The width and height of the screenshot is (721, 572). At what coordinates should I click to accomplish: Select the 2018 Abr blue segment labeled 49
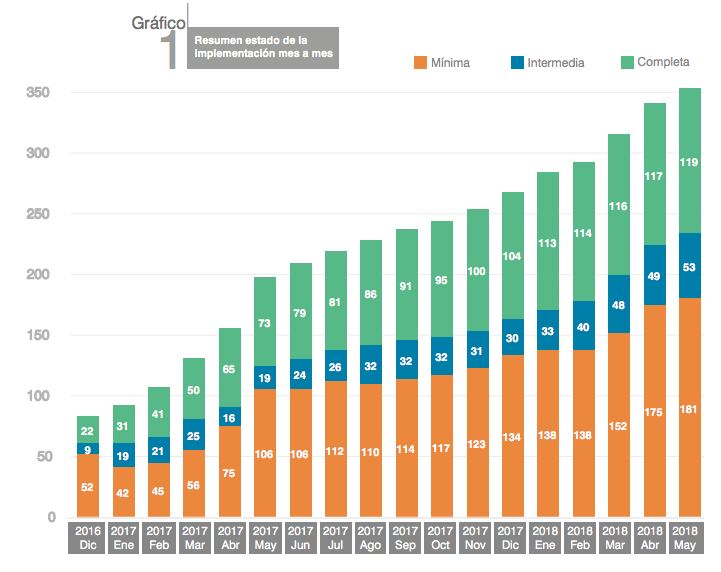coord(654,275)
